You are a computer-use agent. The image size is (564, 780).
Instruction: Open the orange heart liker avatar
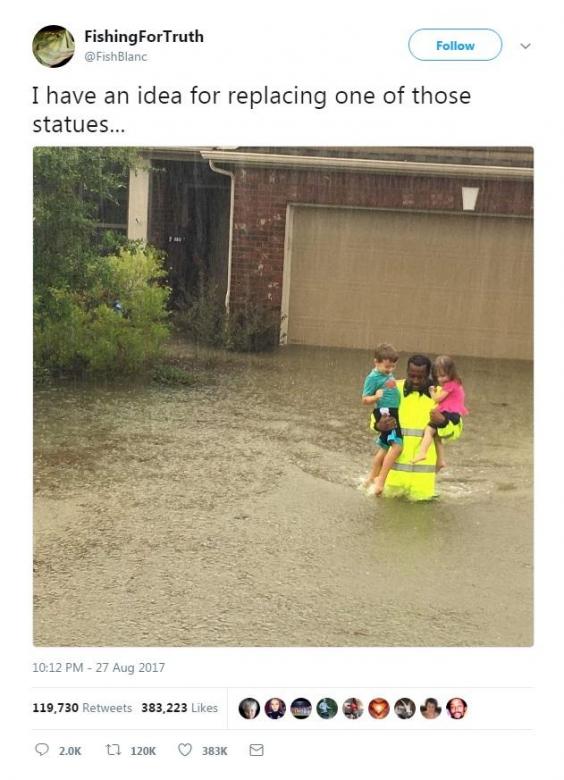tap(378, 708)
